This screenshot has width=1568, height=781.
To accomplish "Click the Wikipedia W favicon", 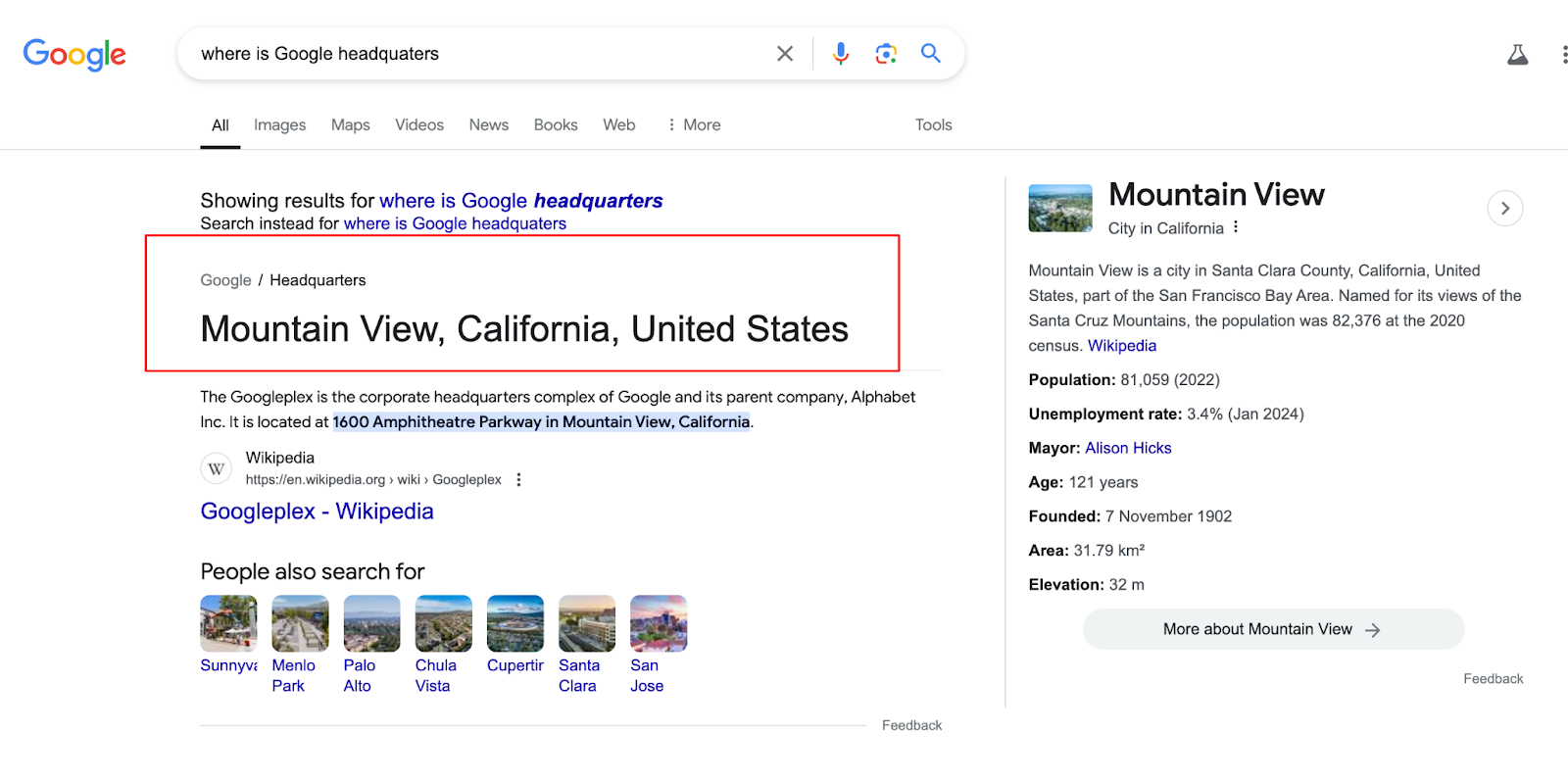I will [x=217, y=468].
